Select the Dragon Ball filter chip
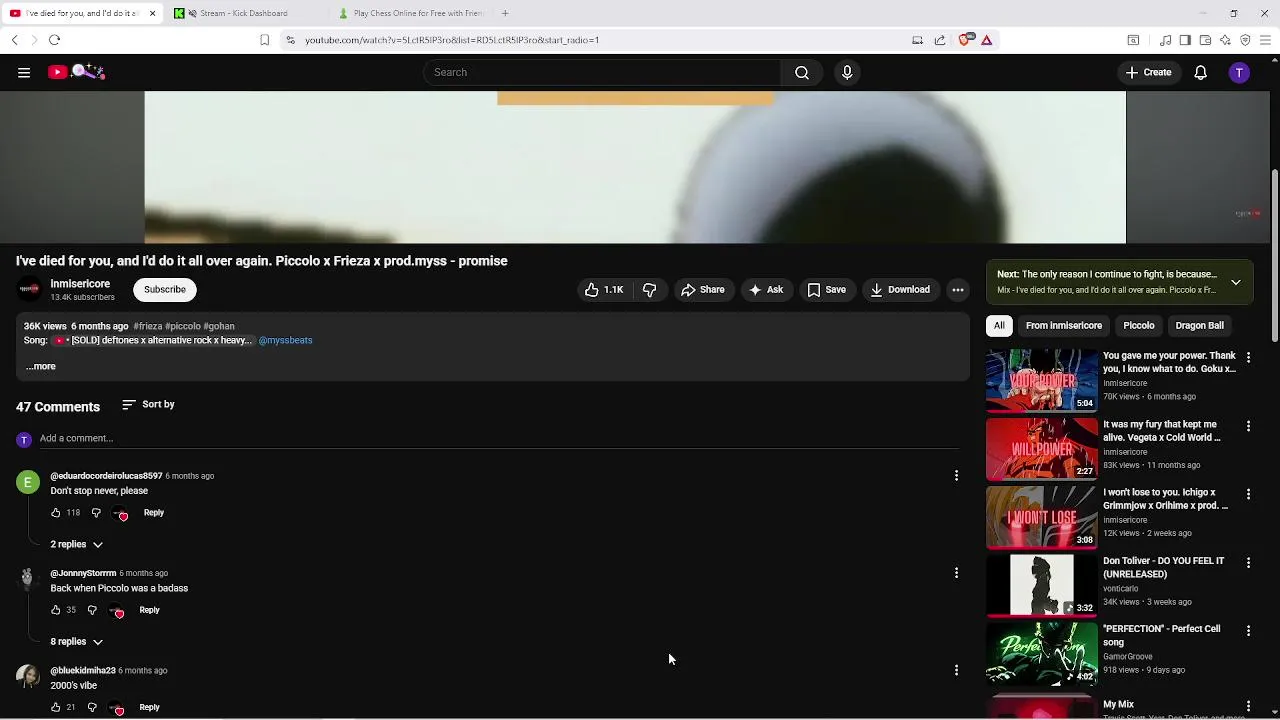The image size is (1280, 720). (x=1200, y=326)
